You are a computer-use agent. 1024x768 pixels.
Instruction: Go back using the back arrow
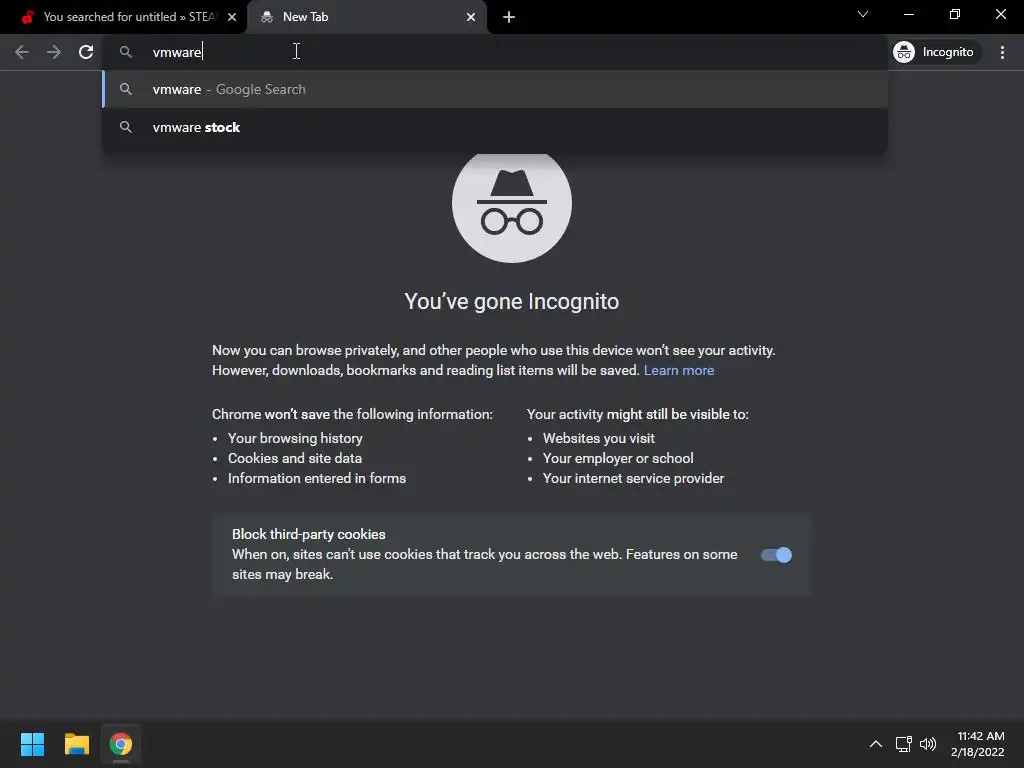[x=22, y=52]
